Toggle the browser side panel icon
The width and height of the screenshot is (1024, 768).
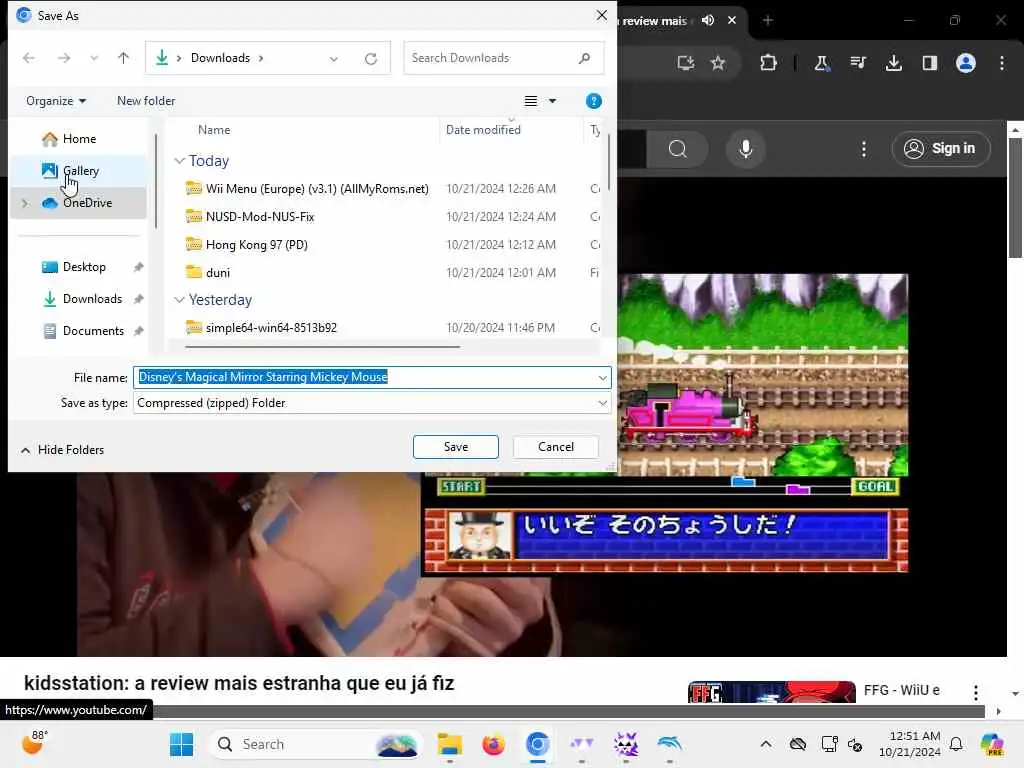[x=929, y=63]
